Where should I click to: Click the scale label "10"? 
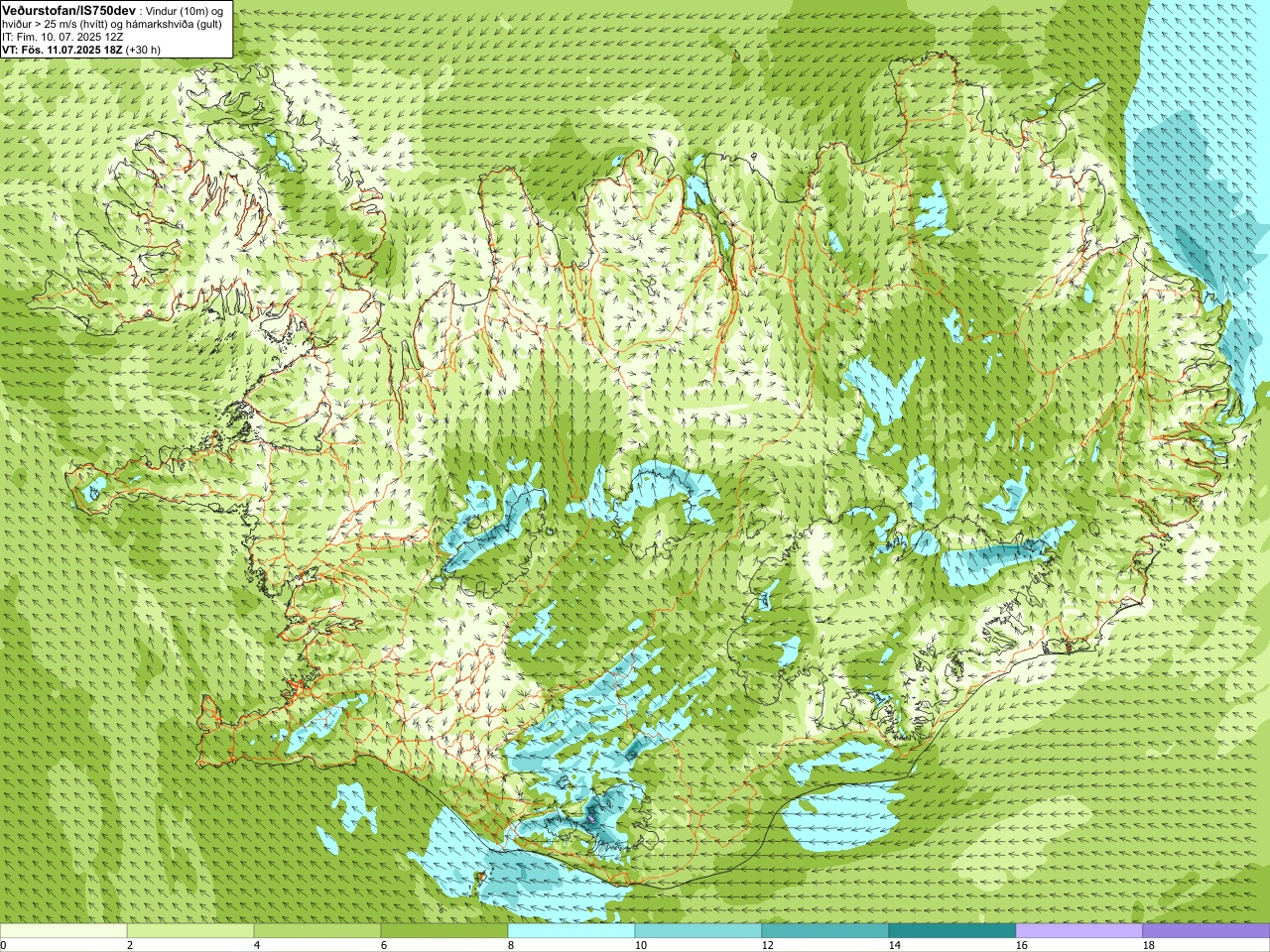641,946
